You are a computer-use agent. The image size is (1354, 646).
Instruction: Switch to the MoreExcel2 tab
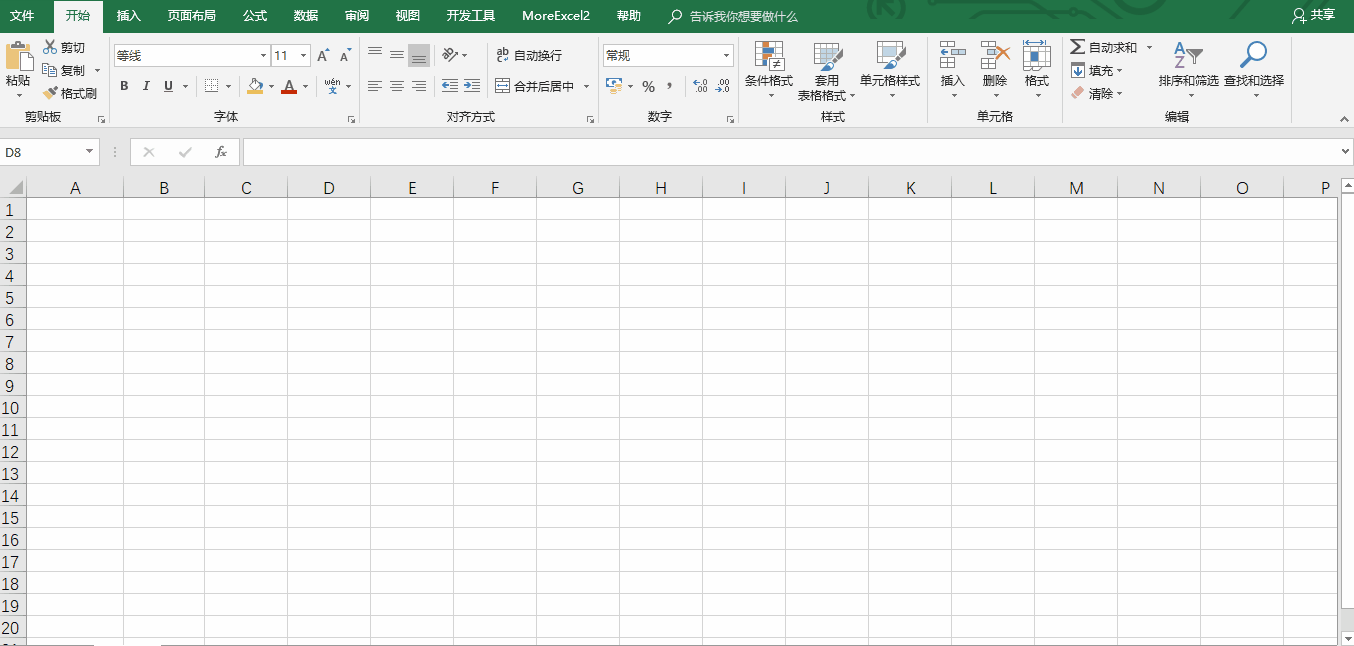click(556, 16)
